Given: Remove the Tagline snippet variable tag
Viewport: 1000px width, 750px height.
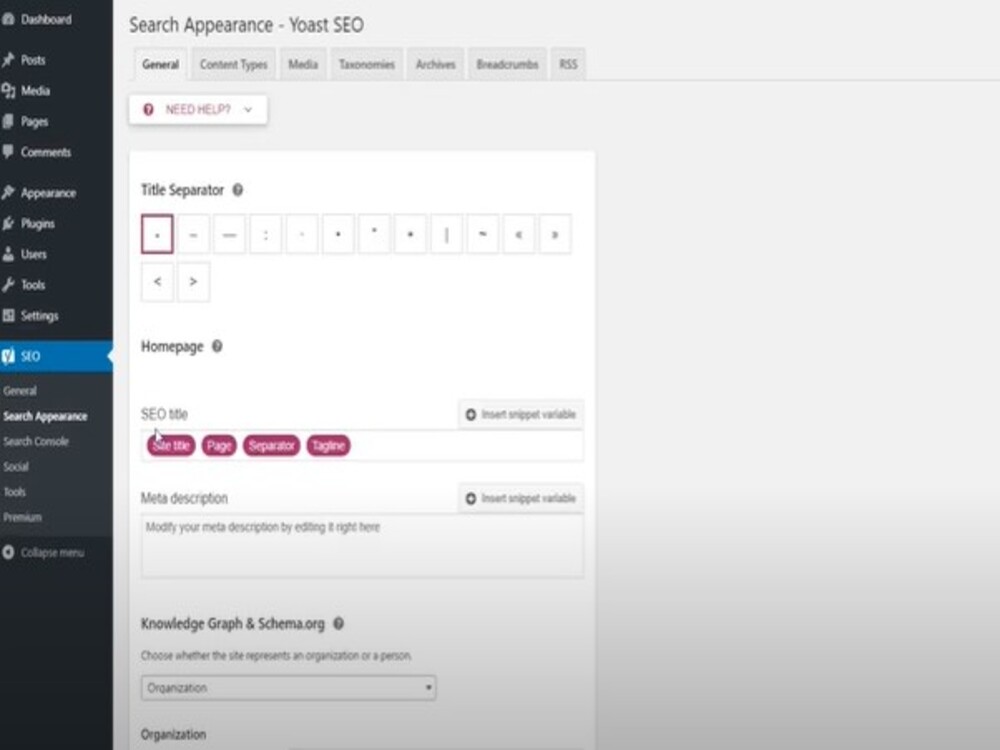Looking at the screenshot, I should click(329, 446).
